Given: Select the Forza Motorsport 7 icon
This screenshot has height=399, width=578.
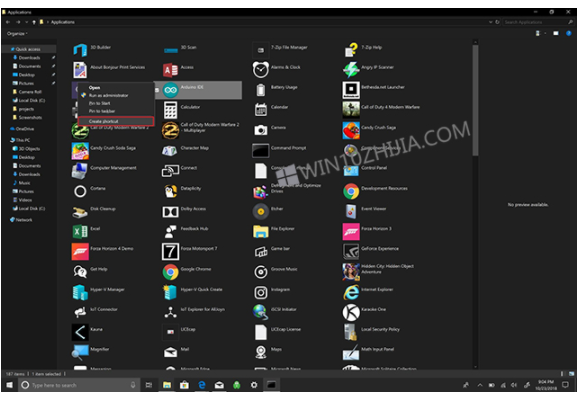Looking at the screenshot, I should tap(170, 251).
